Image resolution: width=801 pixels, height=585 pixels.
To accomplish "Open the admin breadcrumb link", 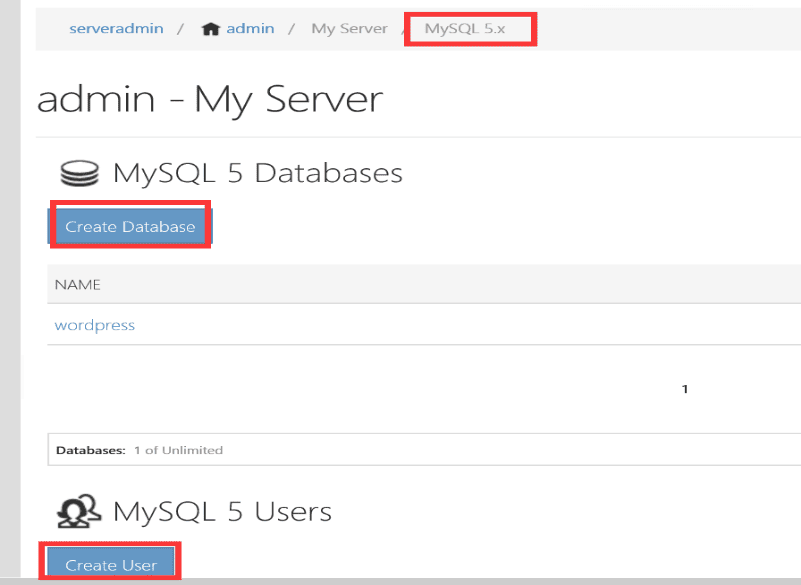I will click(x=248, y=28).
